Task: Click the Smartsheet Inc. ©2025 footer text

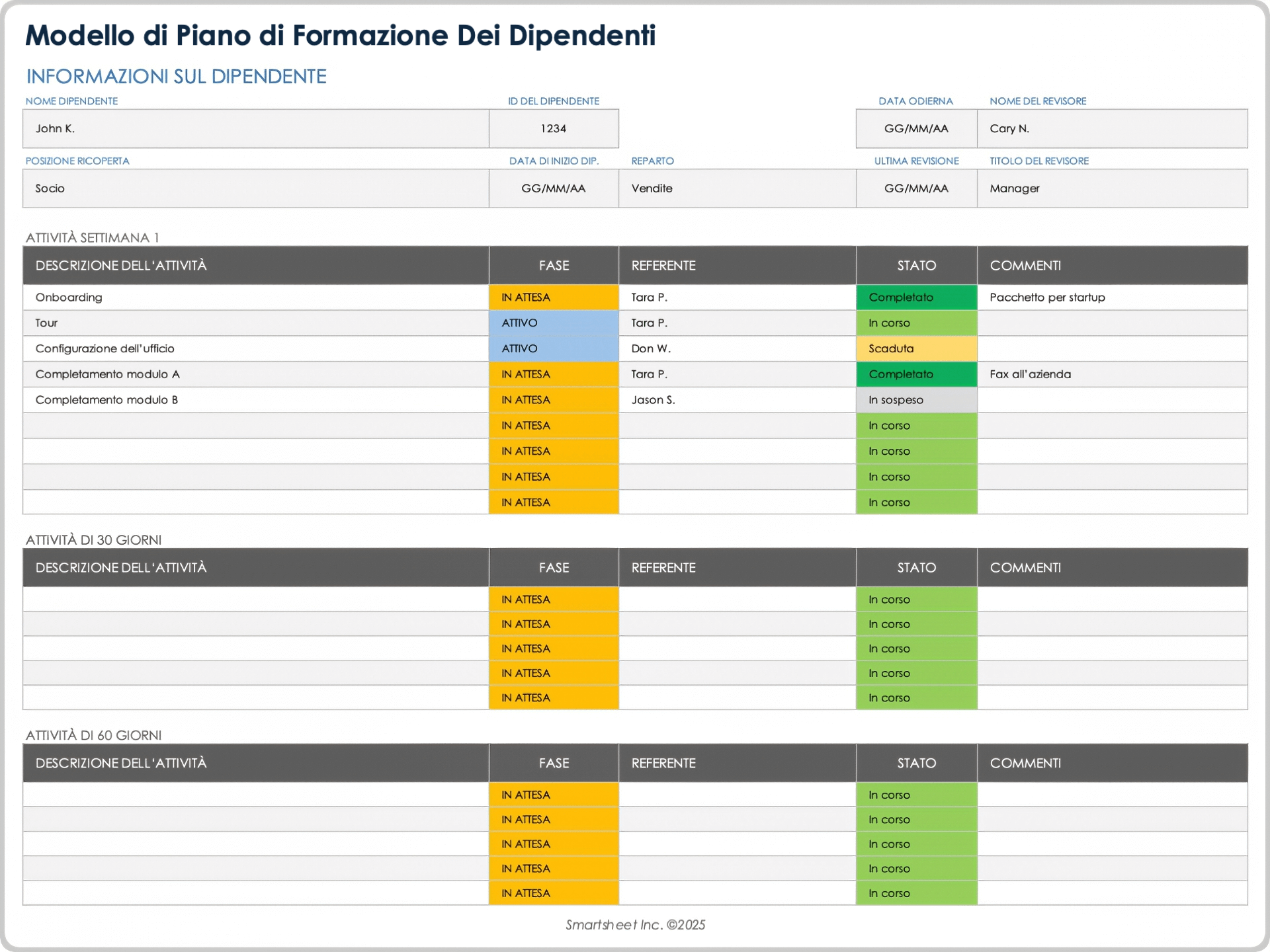Action: click(x=635, y=925)
